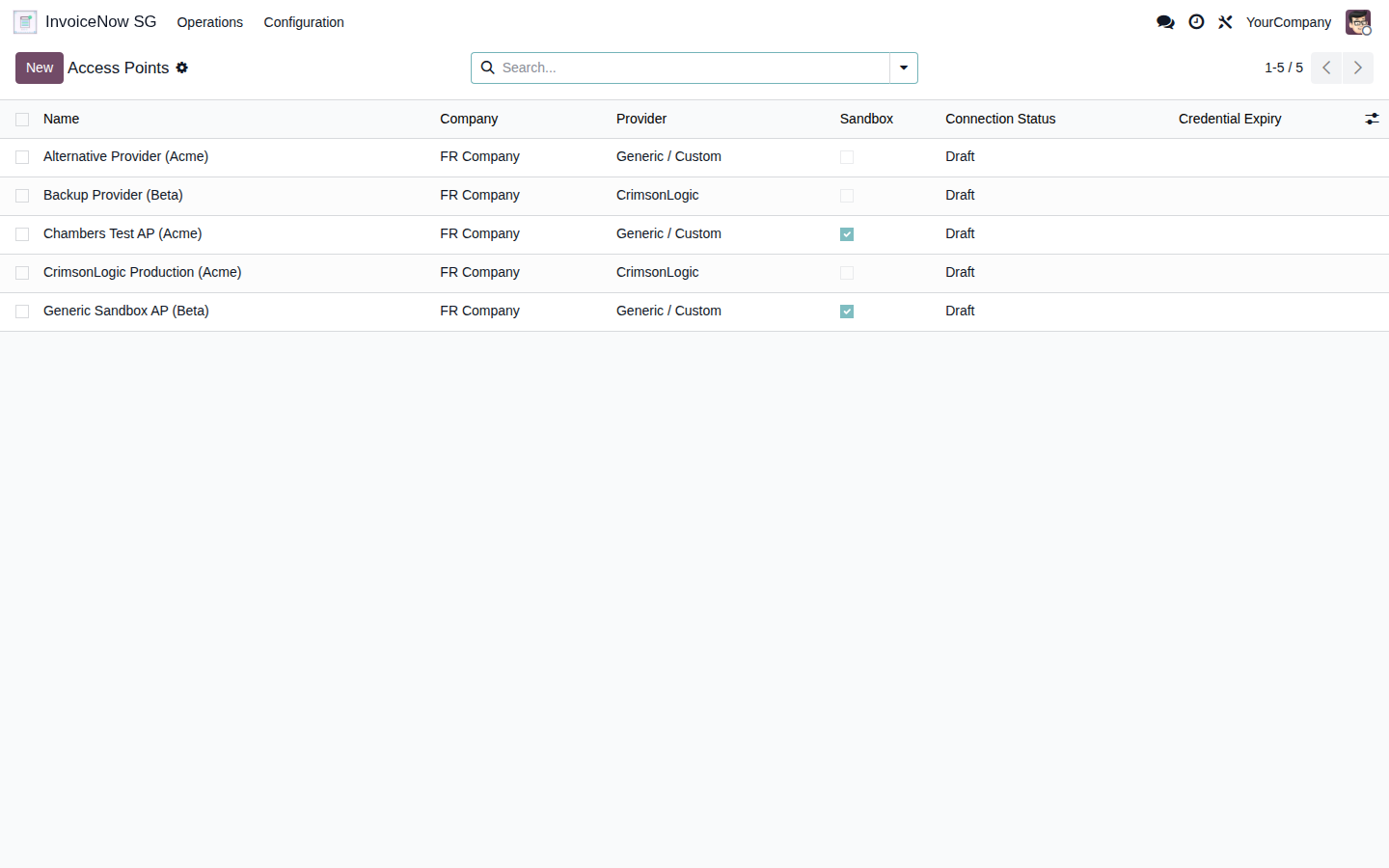Open the conversations chat icon
This screenshot has width=1389, height=868.
1165,22
